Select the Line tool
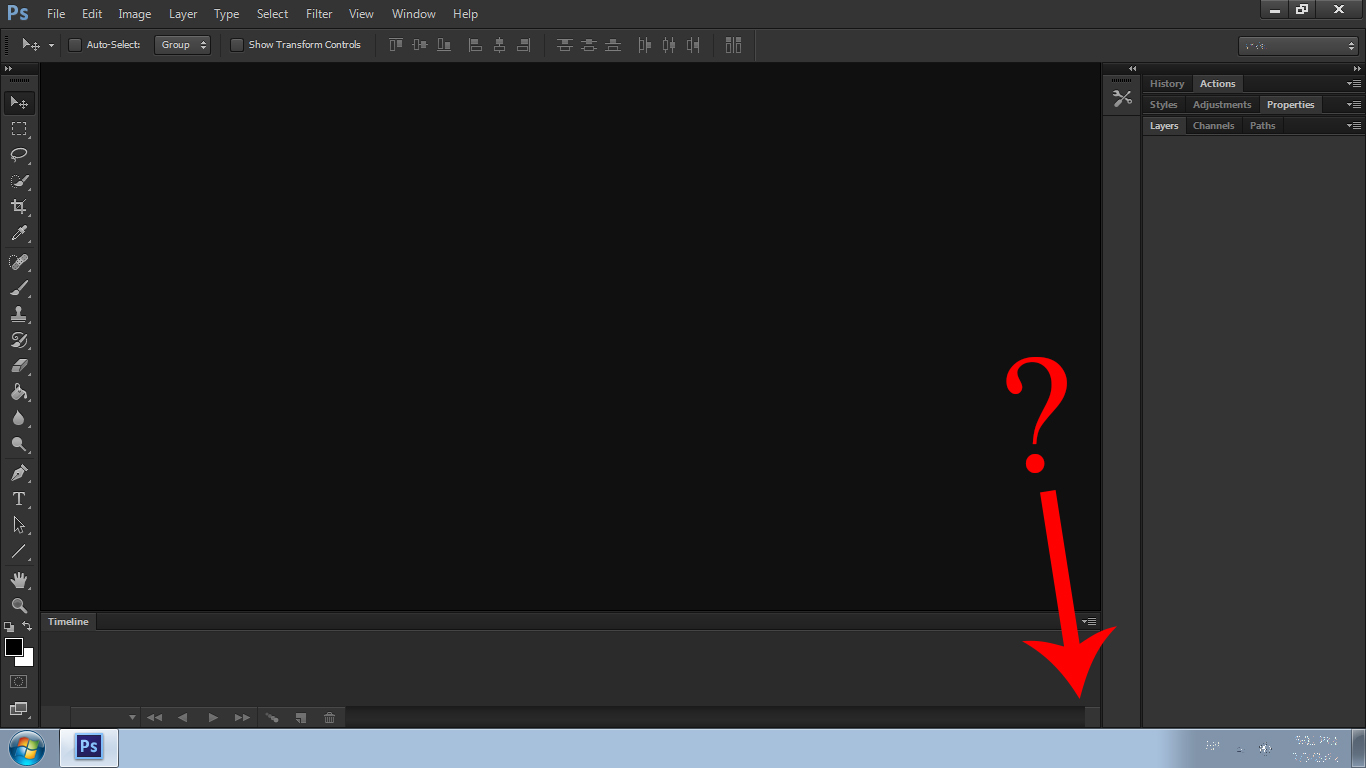 19,551
